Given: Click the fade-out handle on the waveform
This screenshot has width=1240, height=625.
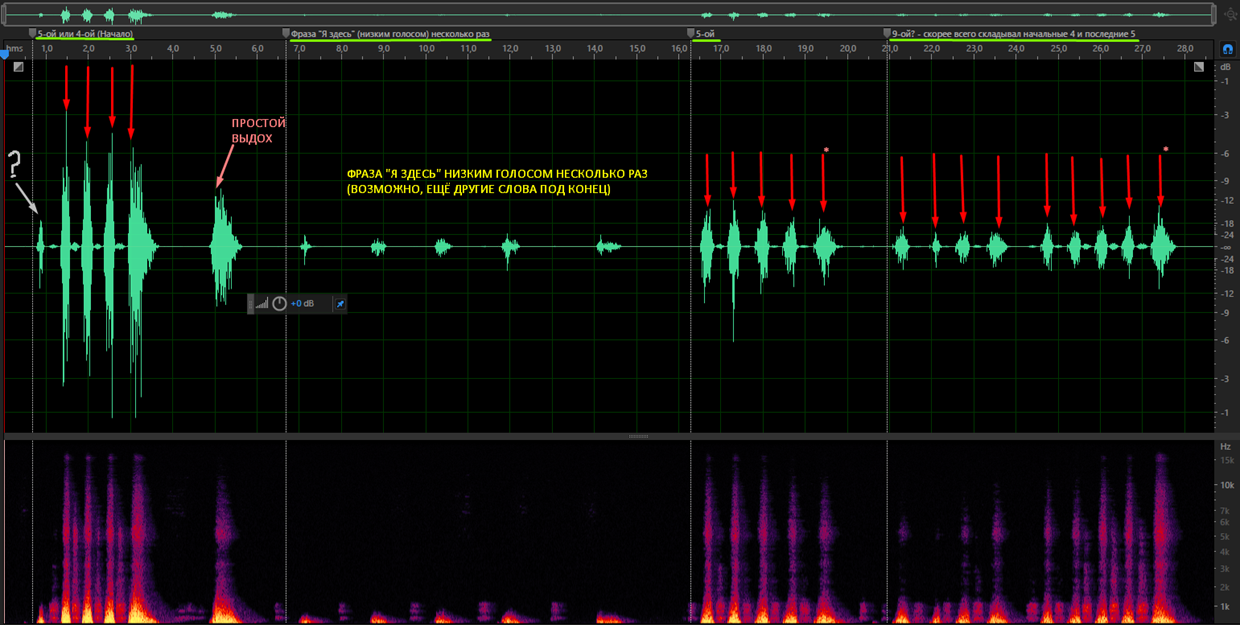Looking at the screenshot, I should pyautogui.click(x=1199, y=67).
